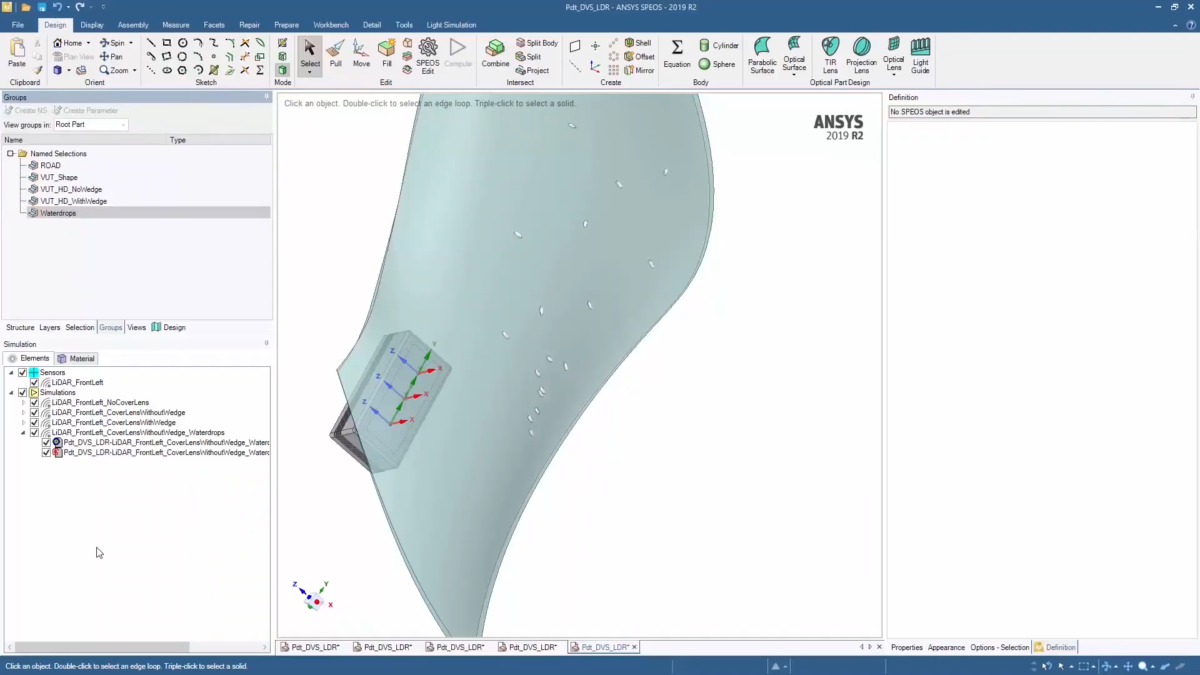Pin the Simulation panel

(x=267, y=344)
